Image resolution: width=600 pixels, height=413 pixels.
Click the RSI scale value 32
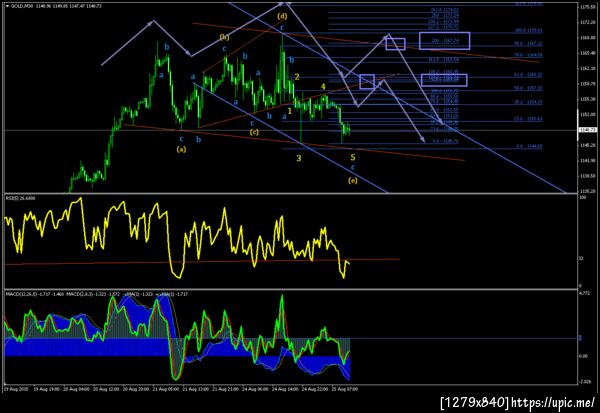coord(582,259)
